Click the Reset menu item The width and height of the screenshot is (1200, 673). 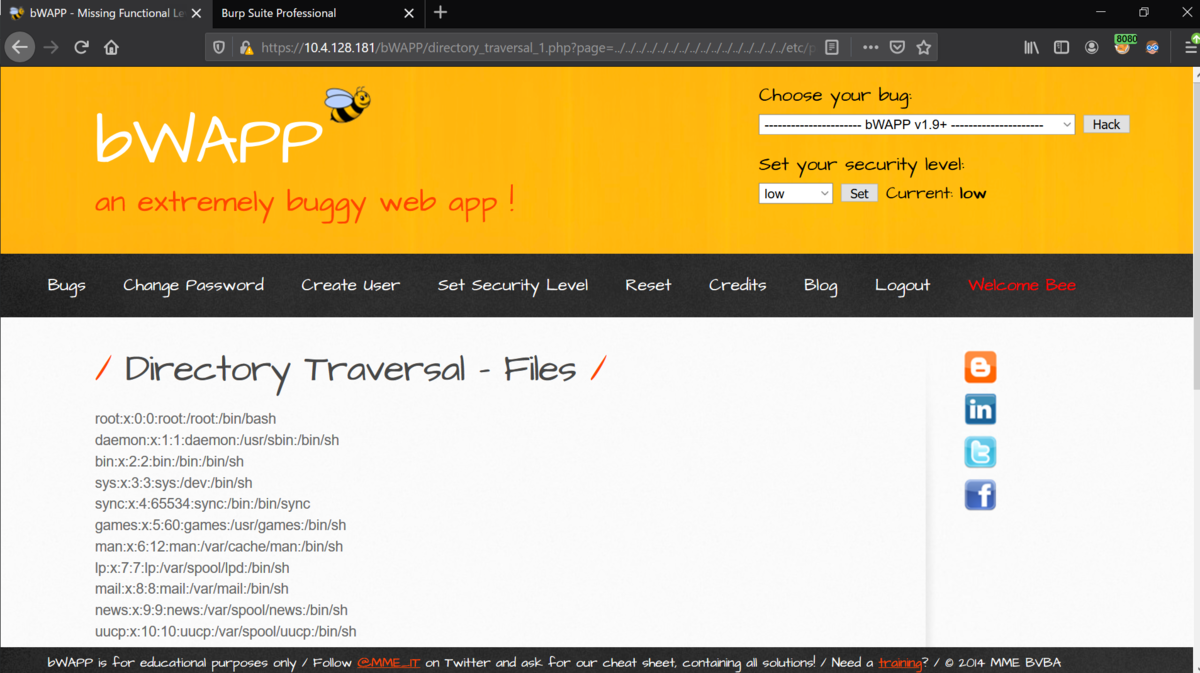[648, 285]
